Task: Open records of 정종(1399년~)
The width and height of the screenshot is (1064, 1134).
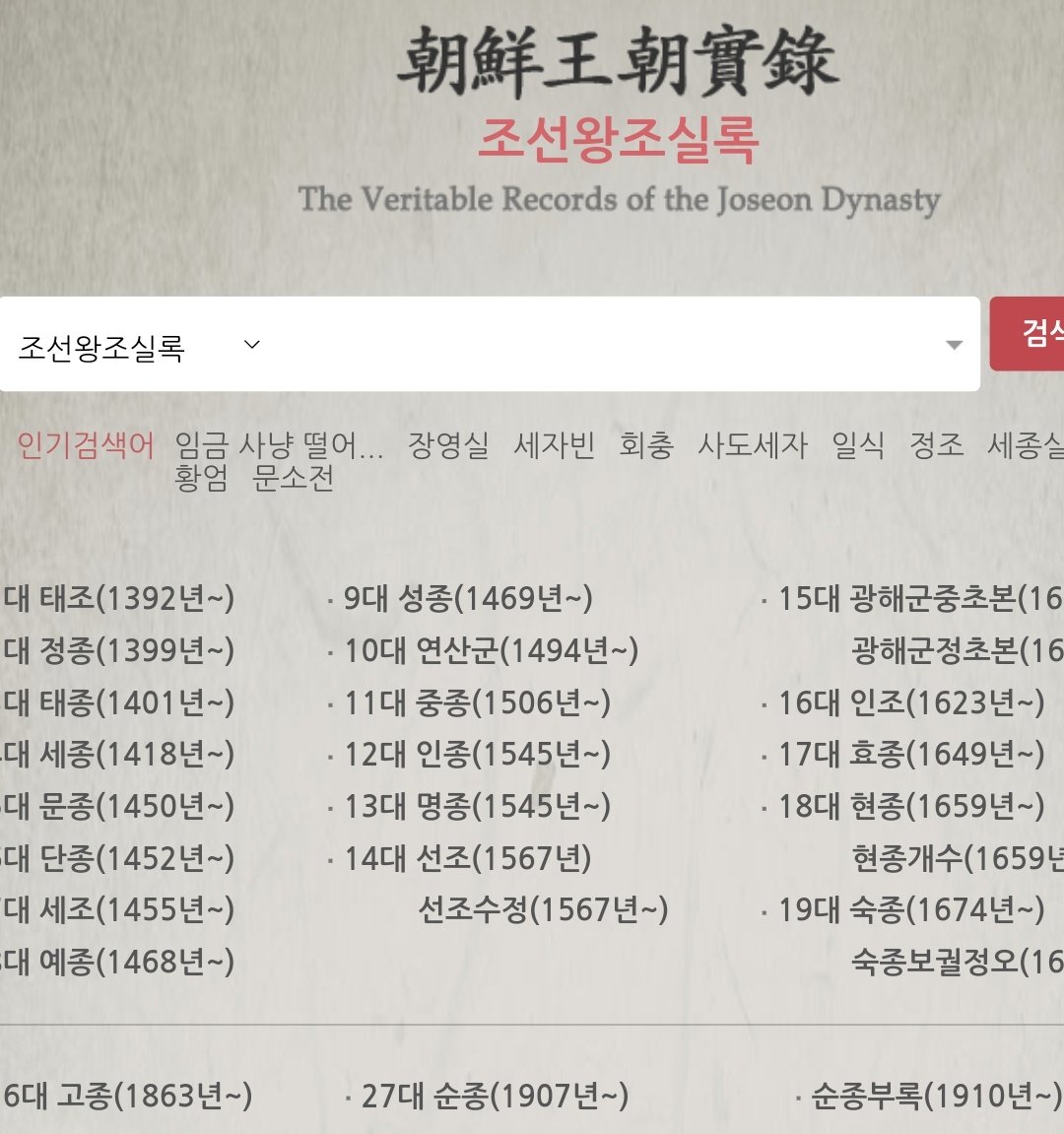Action: (117, 650)
